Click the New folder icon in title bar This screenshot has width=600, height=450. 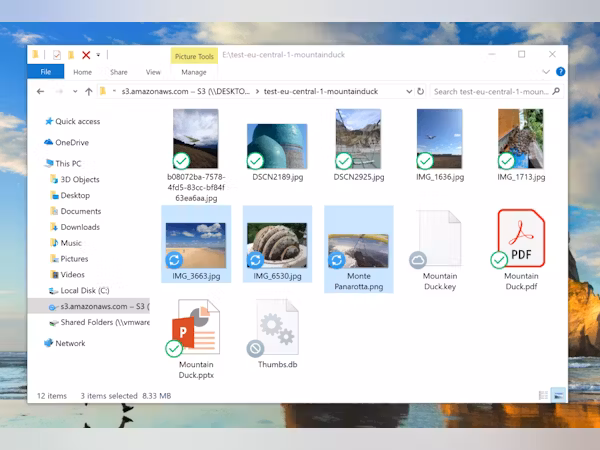(x=71, y=55)
